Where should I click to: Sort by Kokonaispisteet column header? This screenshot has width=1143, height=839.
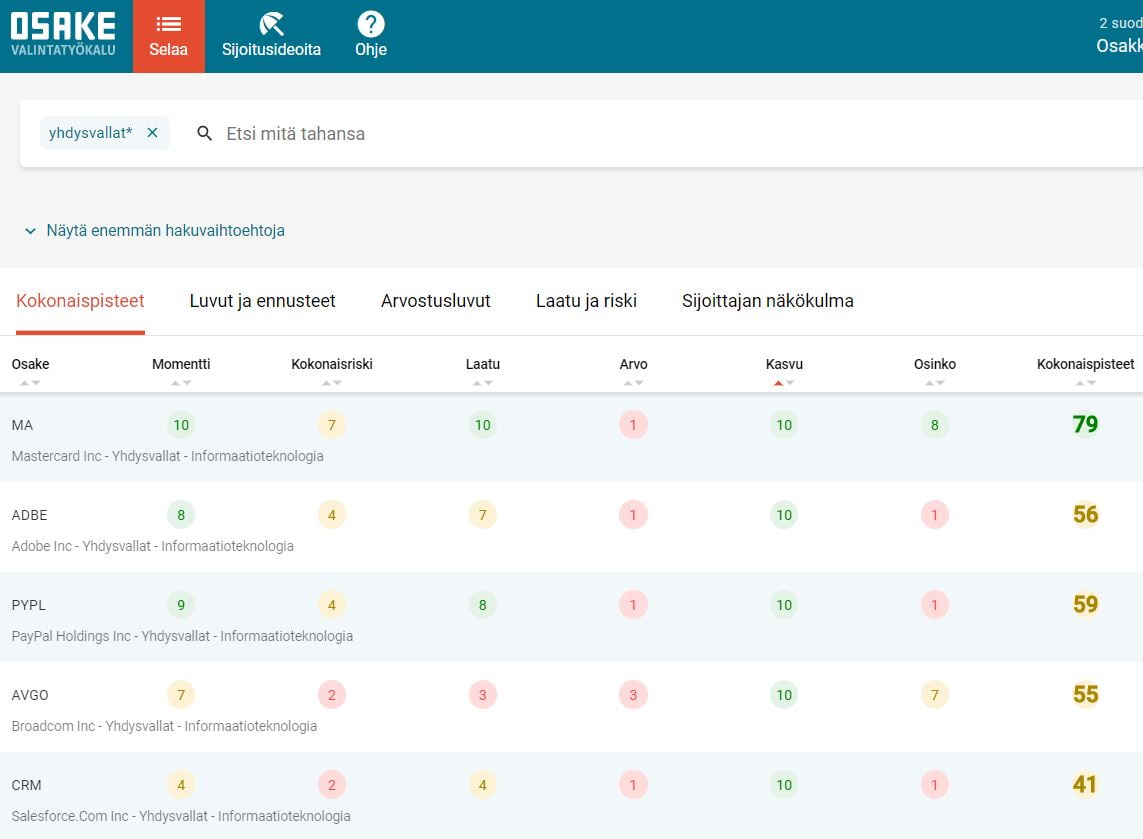click(1085, 364)
